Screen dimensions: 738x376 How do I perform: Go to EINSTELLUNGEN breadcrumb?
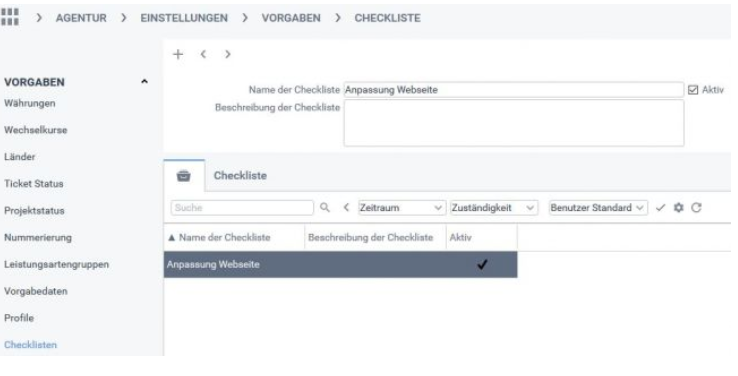pos(184,18)
